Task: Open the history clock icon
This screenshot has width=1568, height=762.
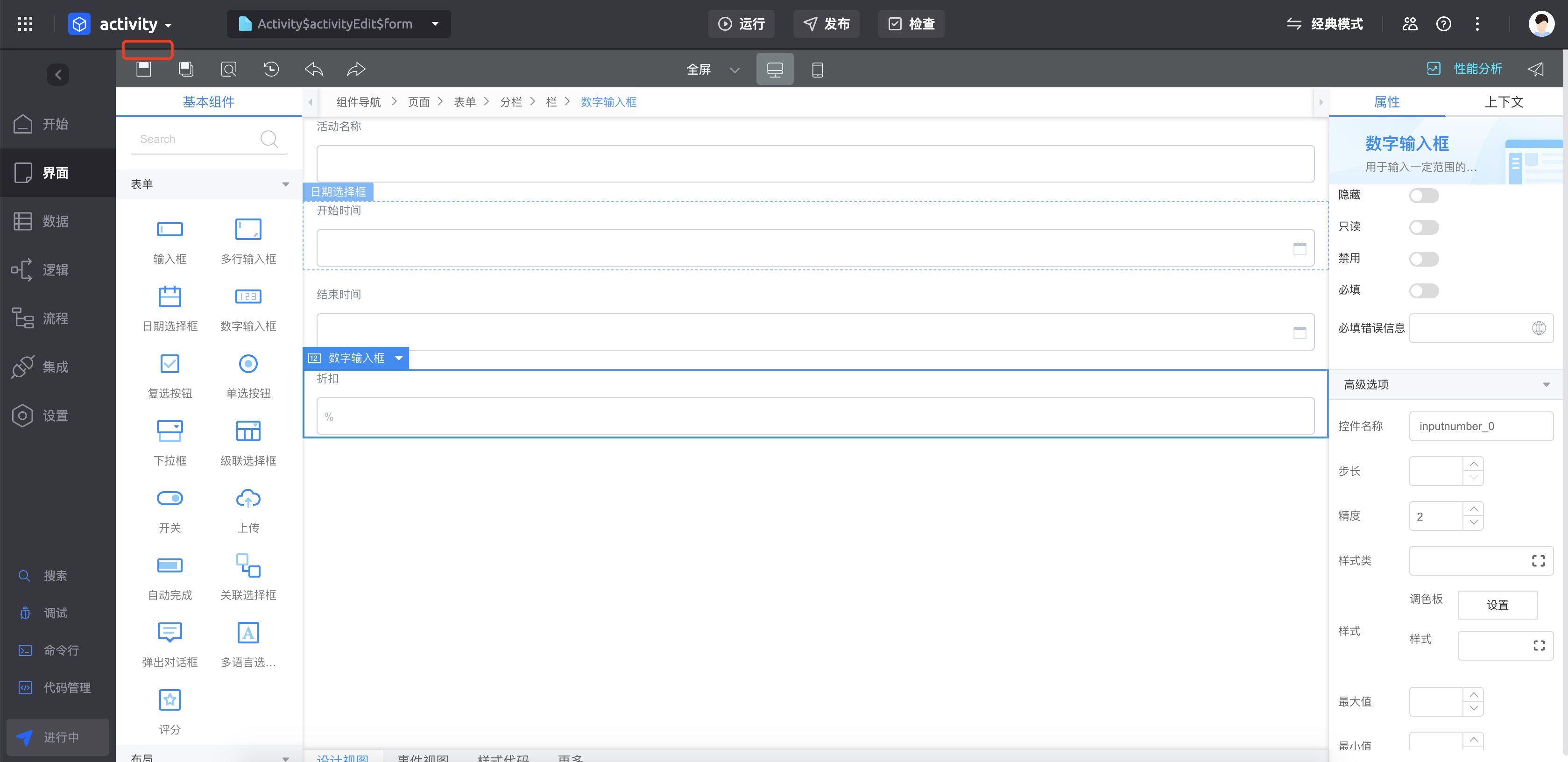Action: (x=271, y=70)
